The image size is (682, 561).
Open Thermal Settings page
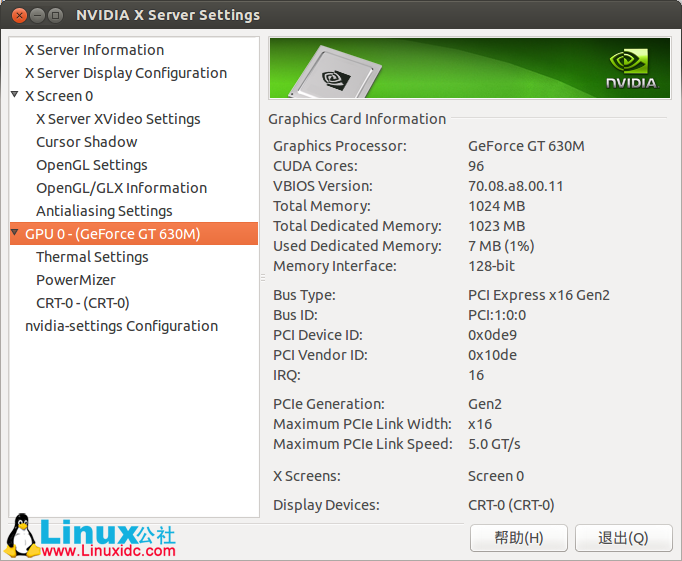[92, 257]
